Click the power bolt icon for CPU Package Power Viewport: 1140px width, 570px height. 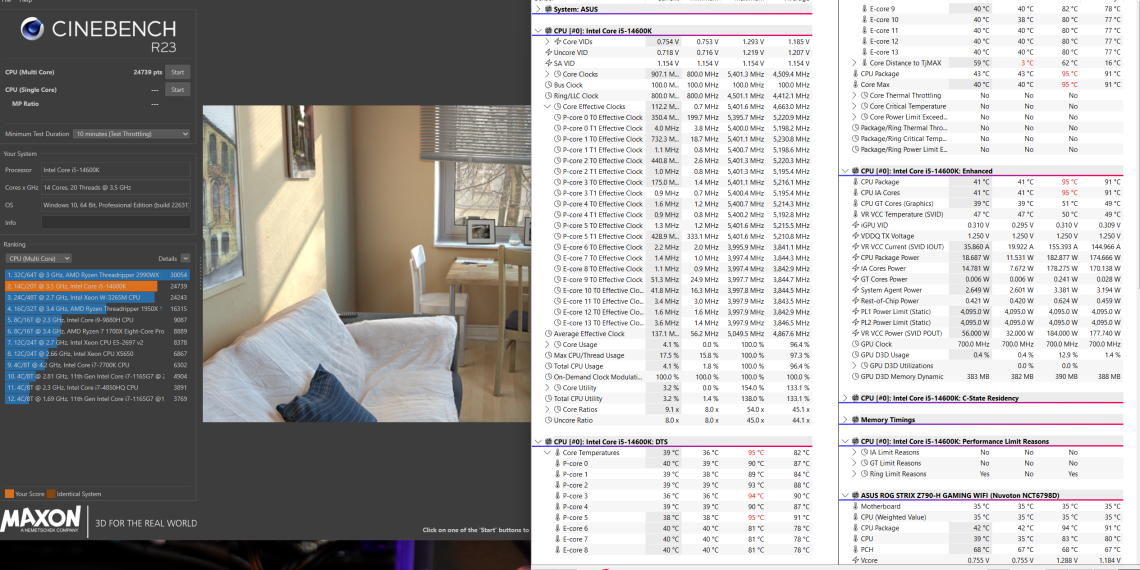point(855,257)
